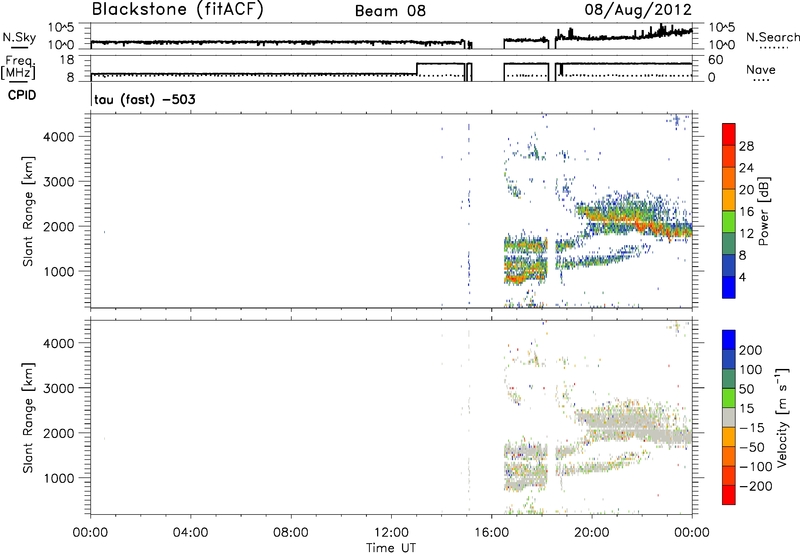Click the dotted line sample under N.Search
Image resolution: width=800 pixels, height=554 pixels.
point(773,48)
